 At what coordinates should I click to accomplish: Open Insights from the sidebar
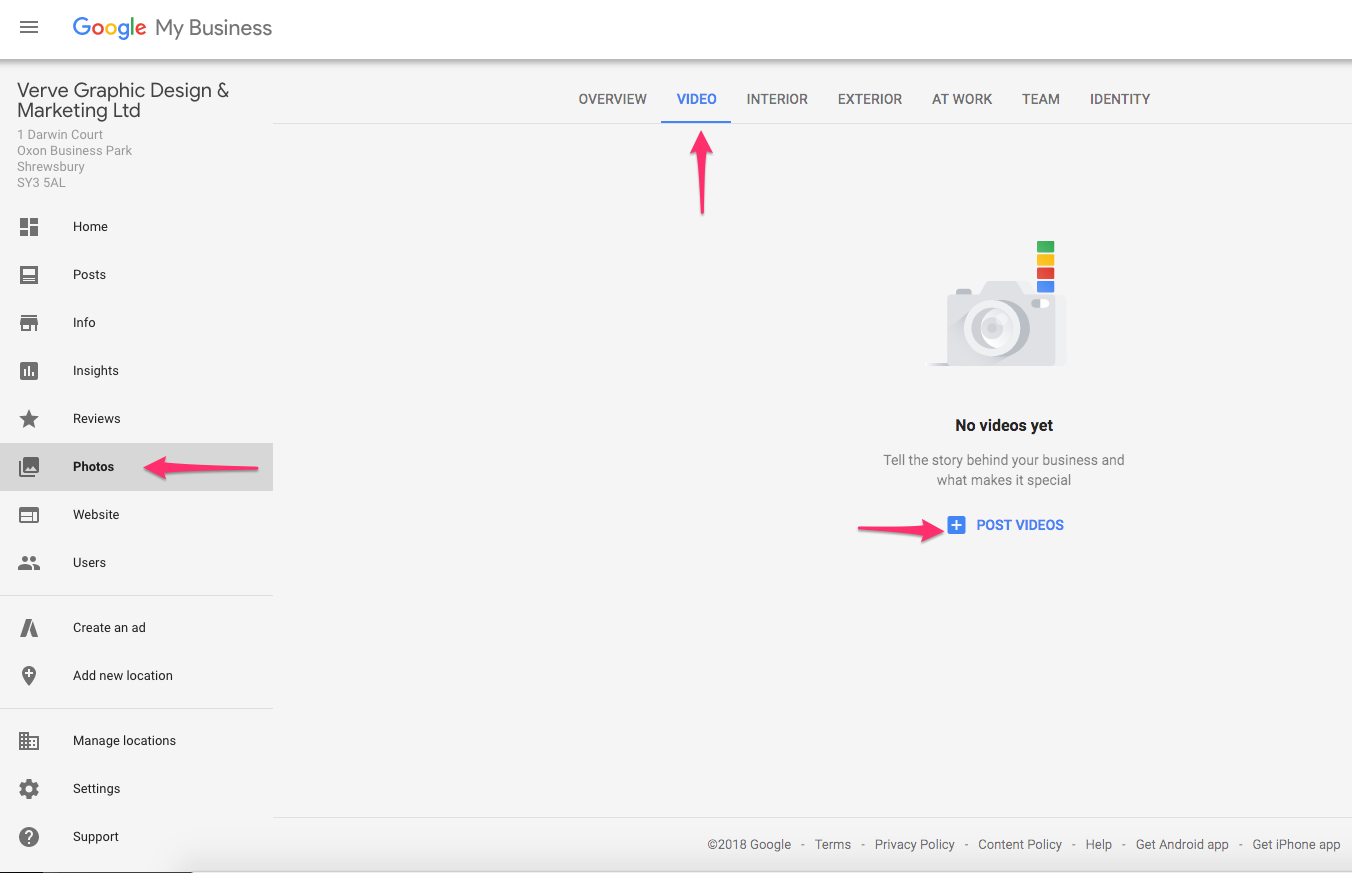pos(96,371)
